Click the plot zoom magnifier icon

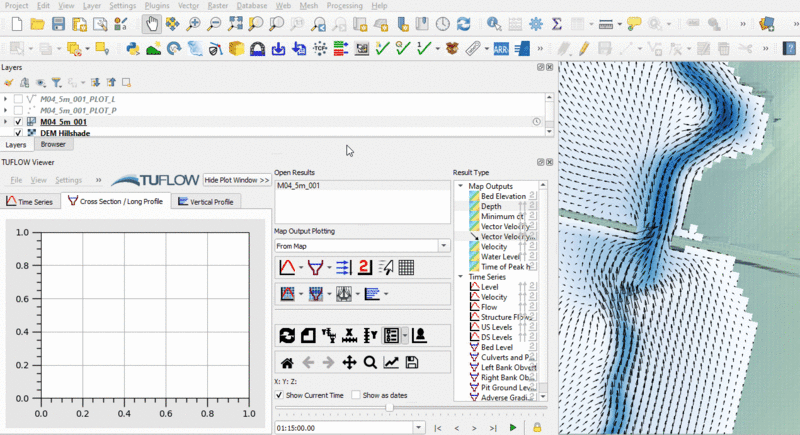click(370, 362)
